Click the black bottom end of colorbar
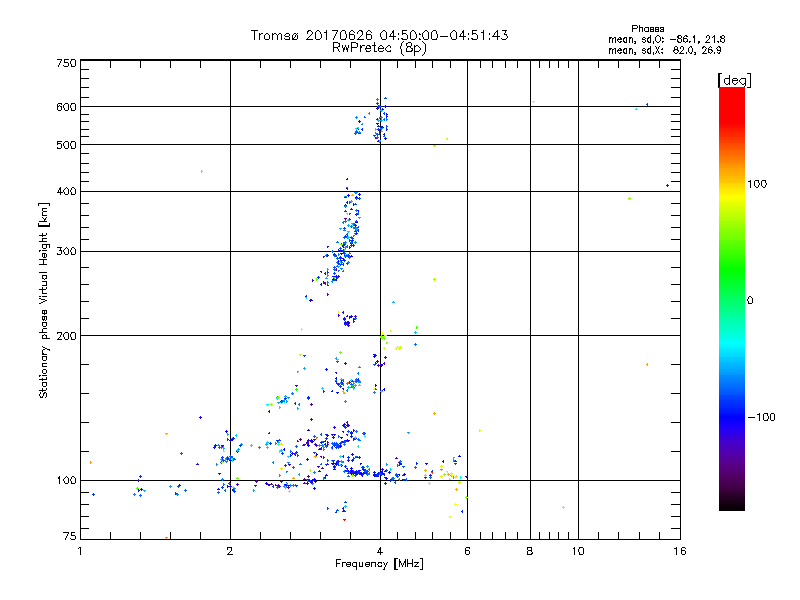800x600 pixels. pyautogui.click(x=731, y=507)
